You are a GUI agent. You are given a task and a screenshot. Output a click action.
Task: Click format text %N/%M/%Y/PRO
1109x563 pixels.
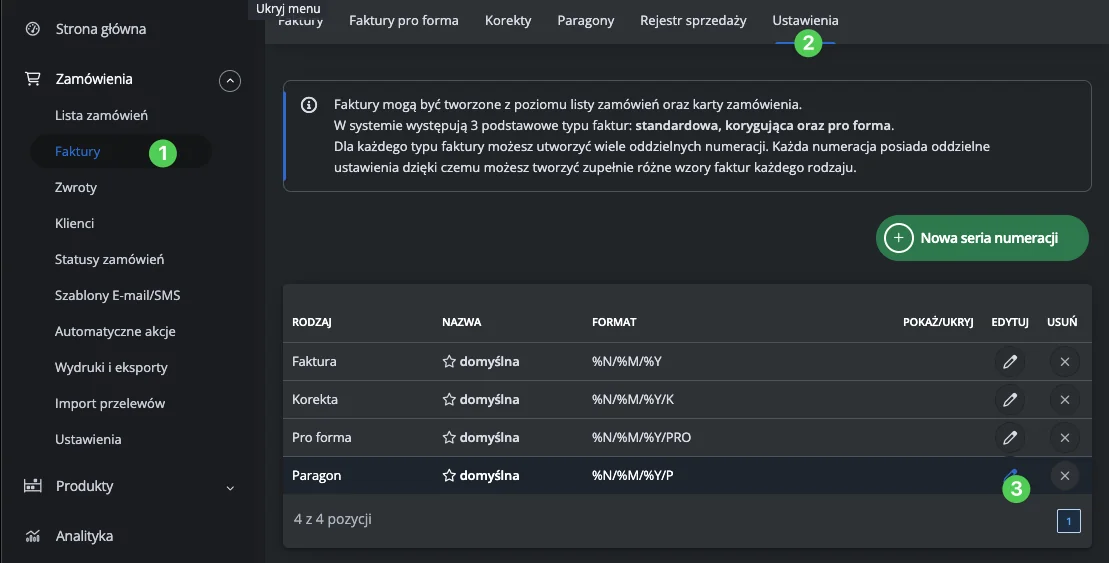(x=641, y=438)
